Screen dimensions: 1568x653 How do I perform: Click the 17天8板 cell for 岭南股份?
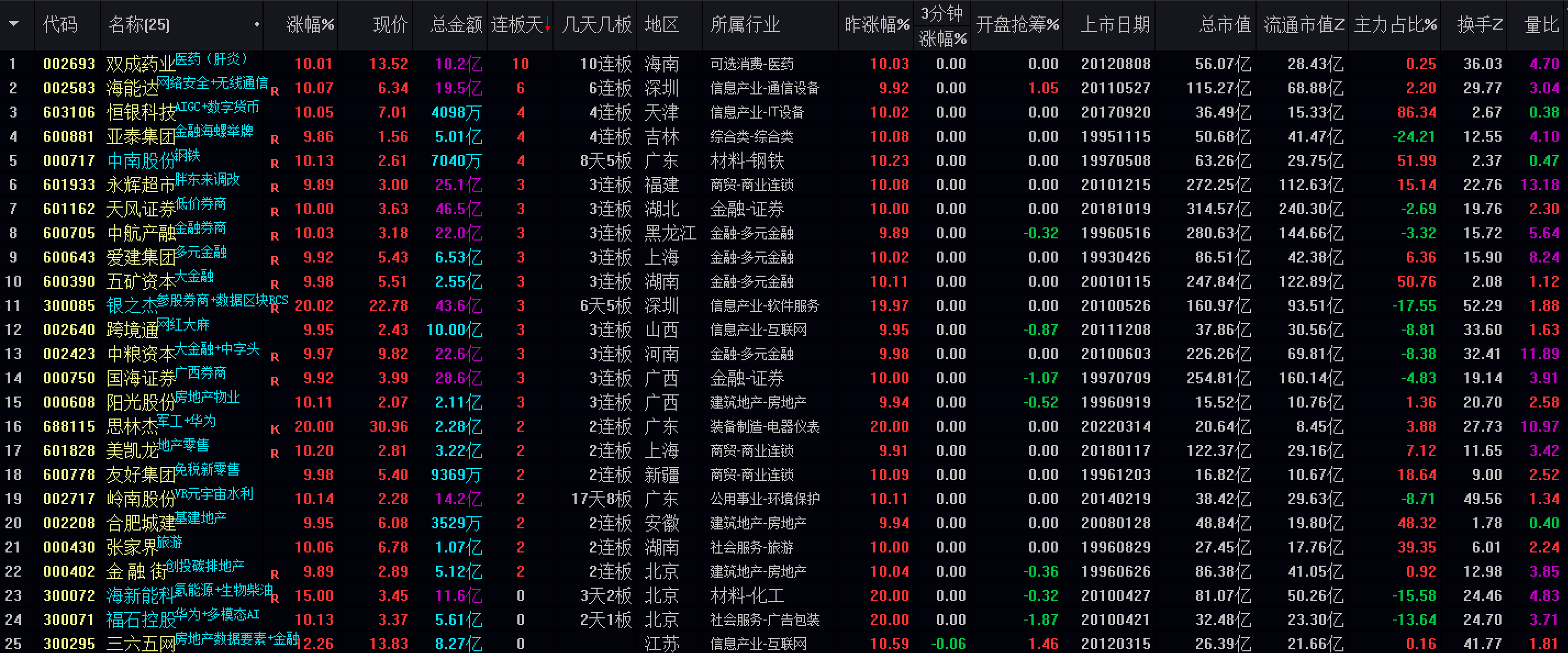pos(601,499)
